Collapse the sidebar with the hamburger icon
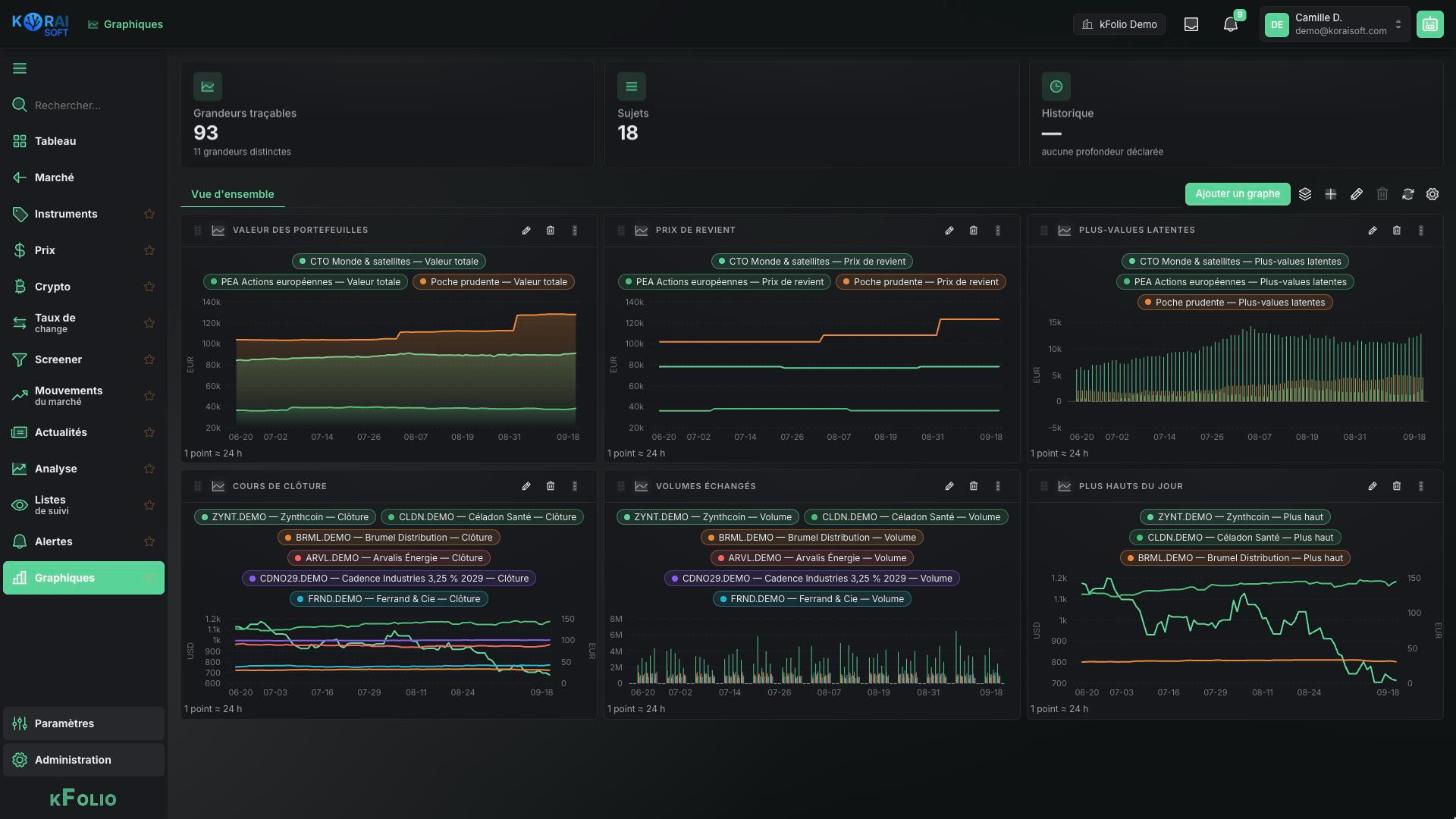 (20, 68)
